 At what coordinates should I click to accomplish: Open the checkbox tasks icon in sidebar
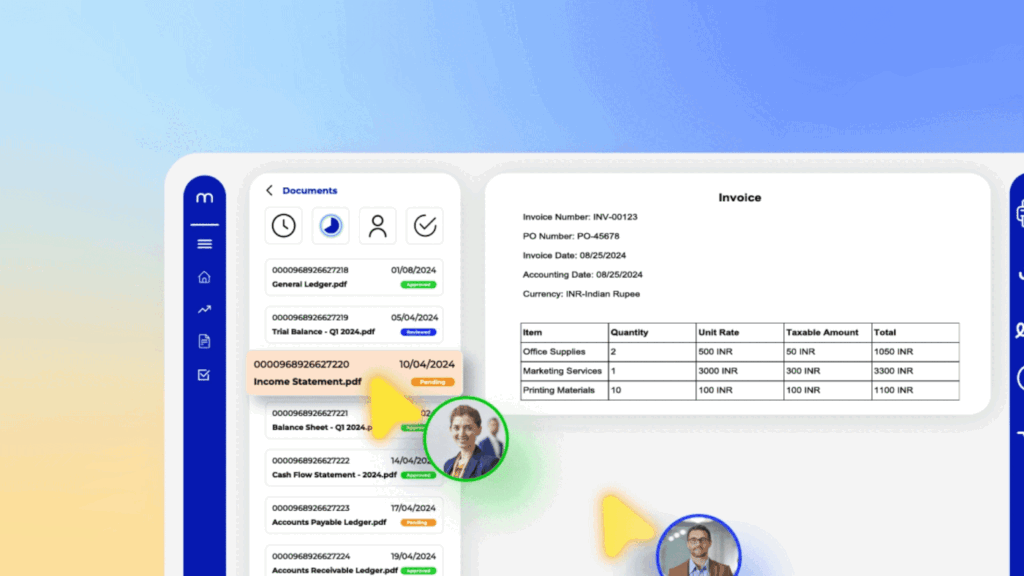204,375
